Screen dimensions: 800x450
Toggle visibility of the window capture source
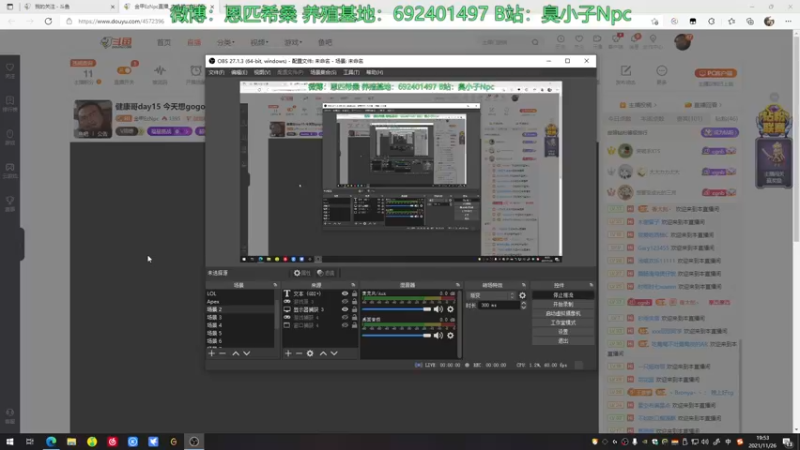(345, 326)
